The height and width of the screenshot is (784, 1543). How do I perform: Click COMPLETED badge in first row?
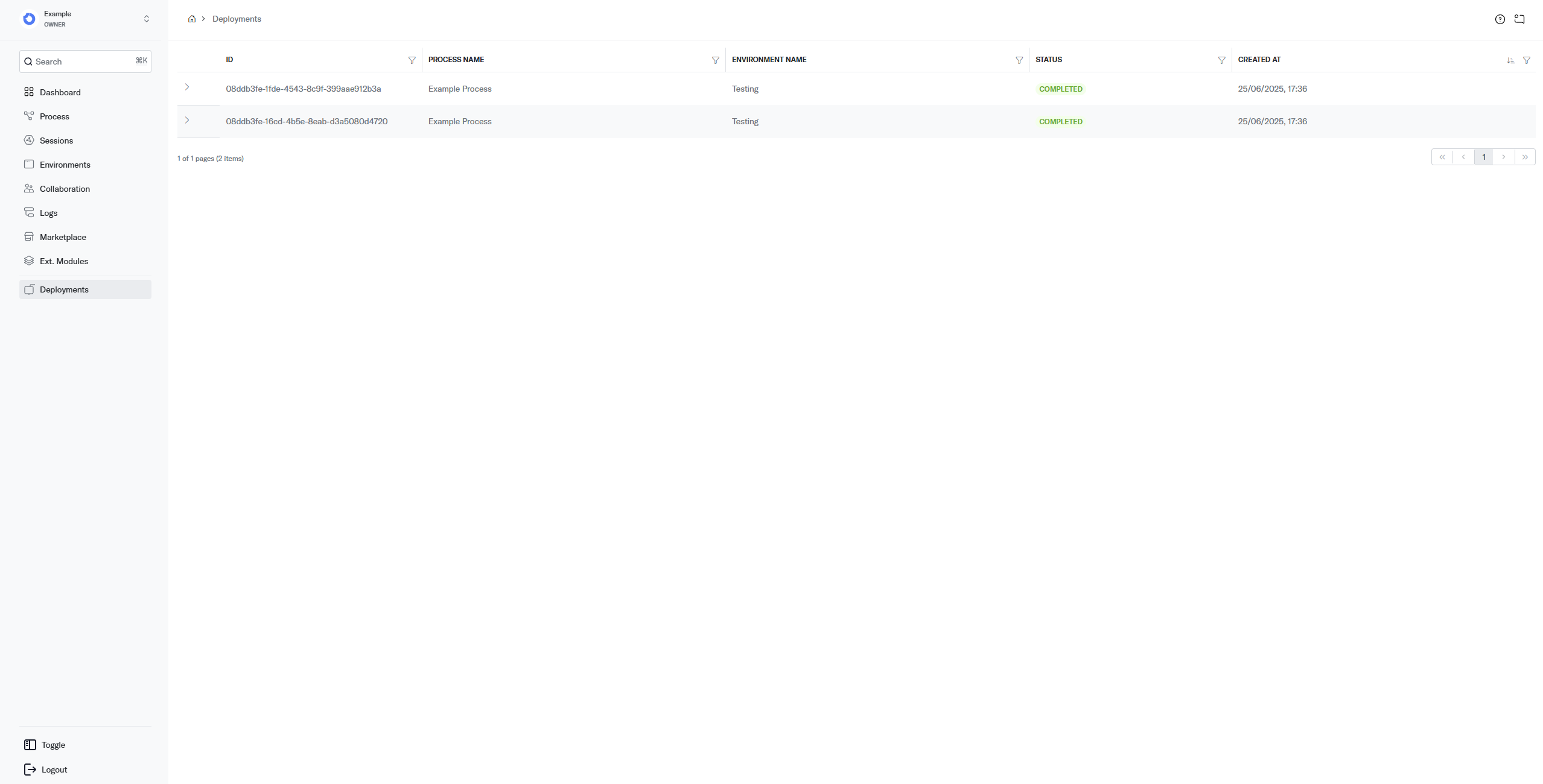(1061, 89)
